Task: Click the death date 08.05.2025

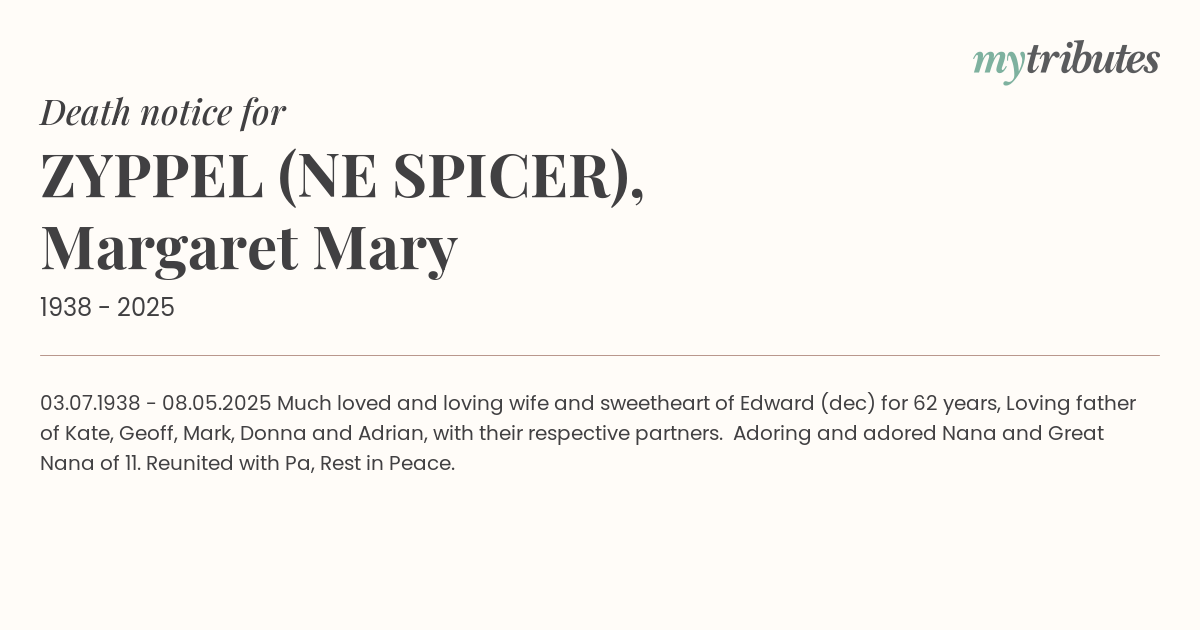Action: (217, 403)
